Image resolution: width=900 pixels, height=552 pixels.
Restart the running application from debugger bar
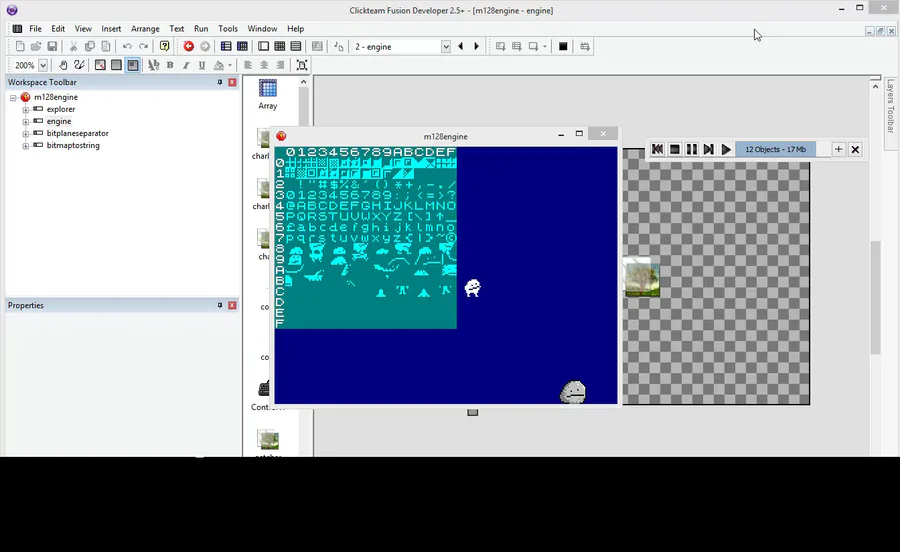(x=658, y=149)
